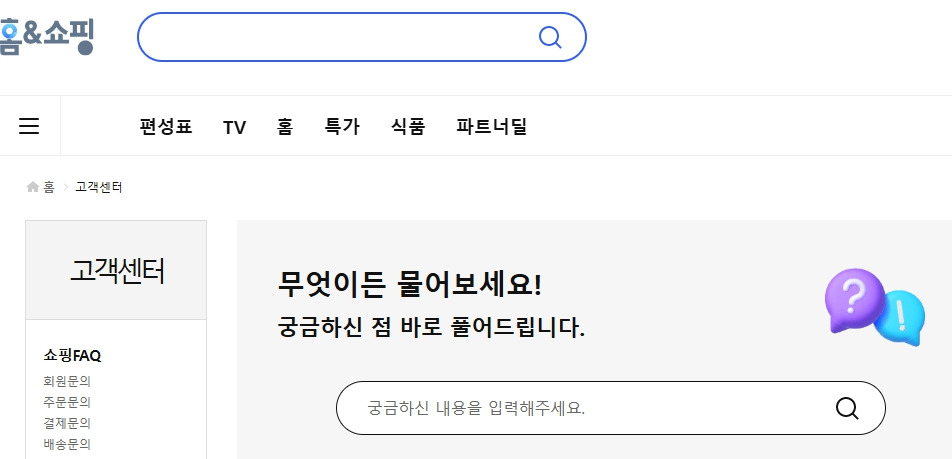Select 회원문의 in sidebar
952x459 pixels.
click(67, 381)
